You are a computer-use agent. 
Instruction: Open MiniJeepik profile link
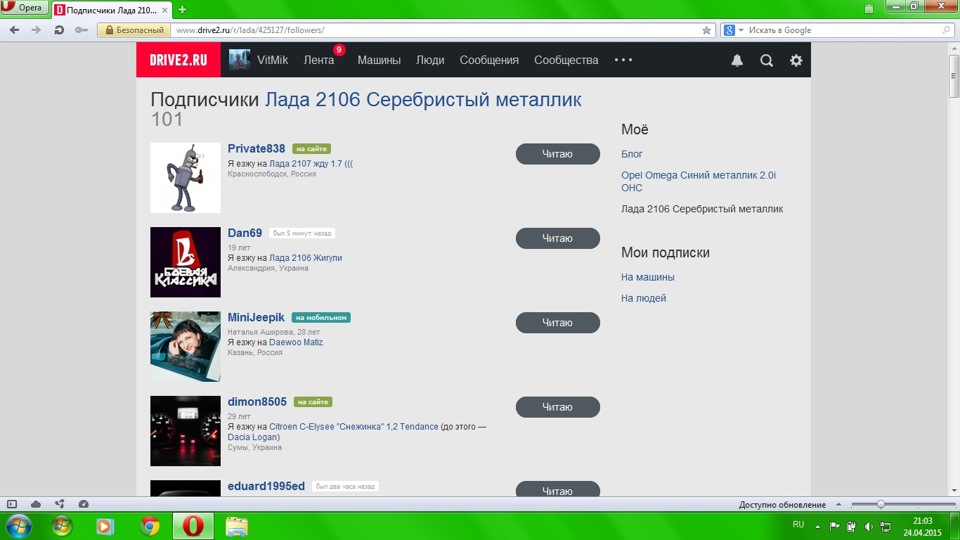[256, 318]
